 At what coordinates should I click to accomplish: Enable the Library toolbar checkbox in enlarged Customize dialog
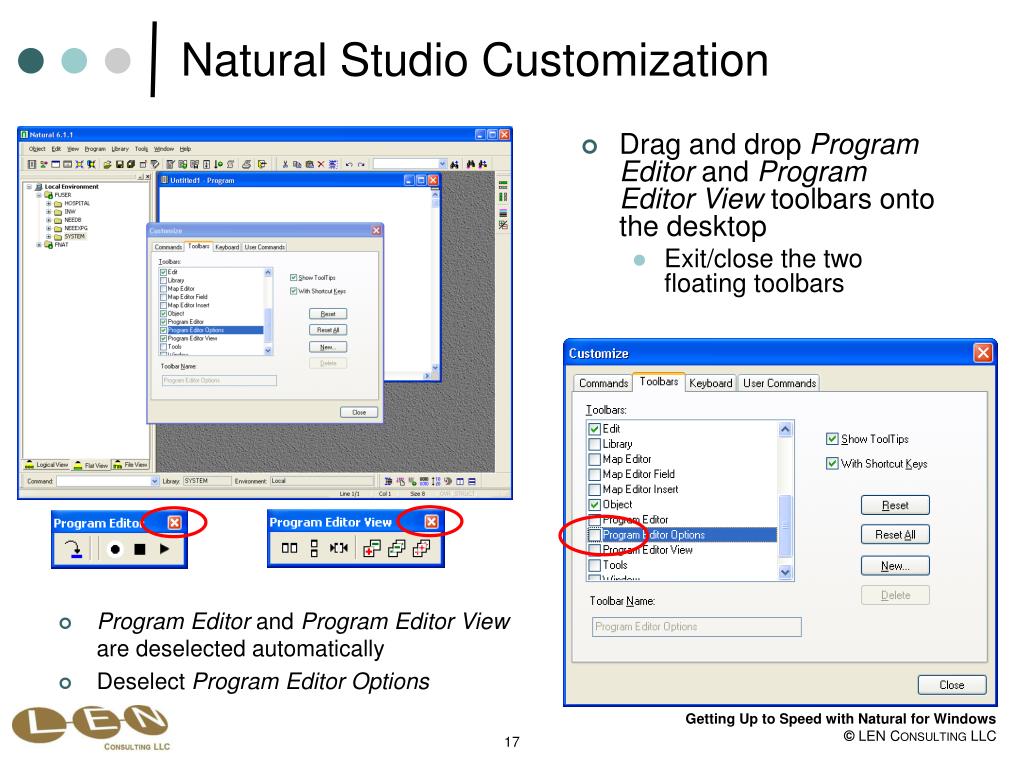coord(594,444)
